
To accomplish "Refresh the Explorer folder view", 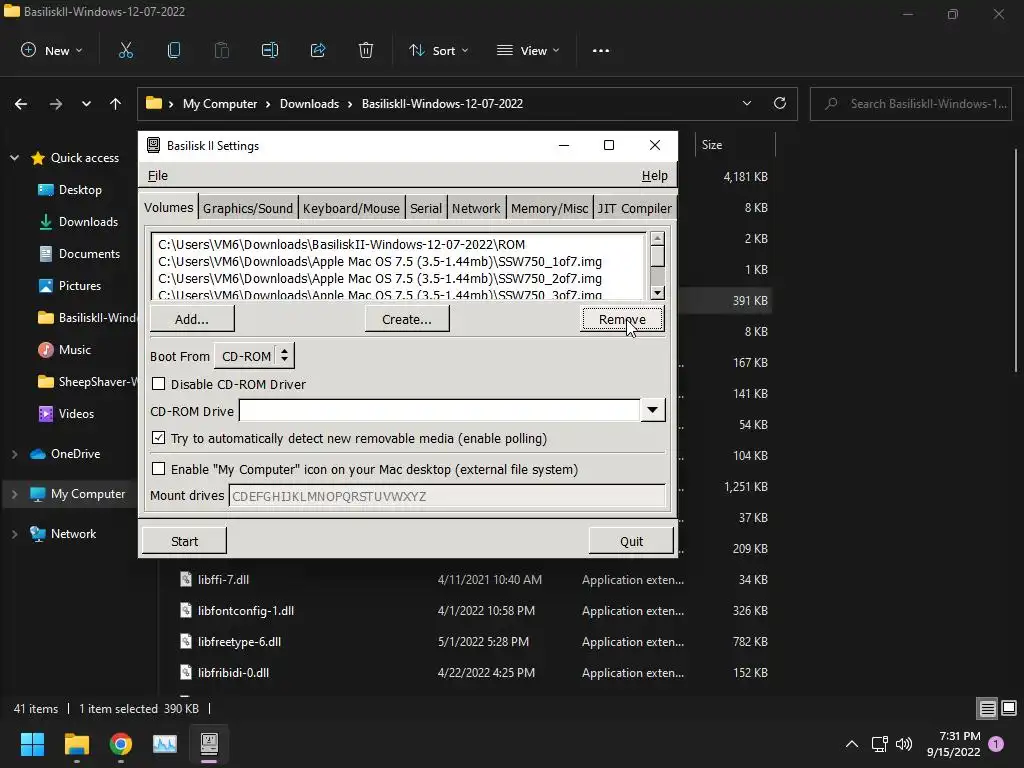I will point(780,103).
